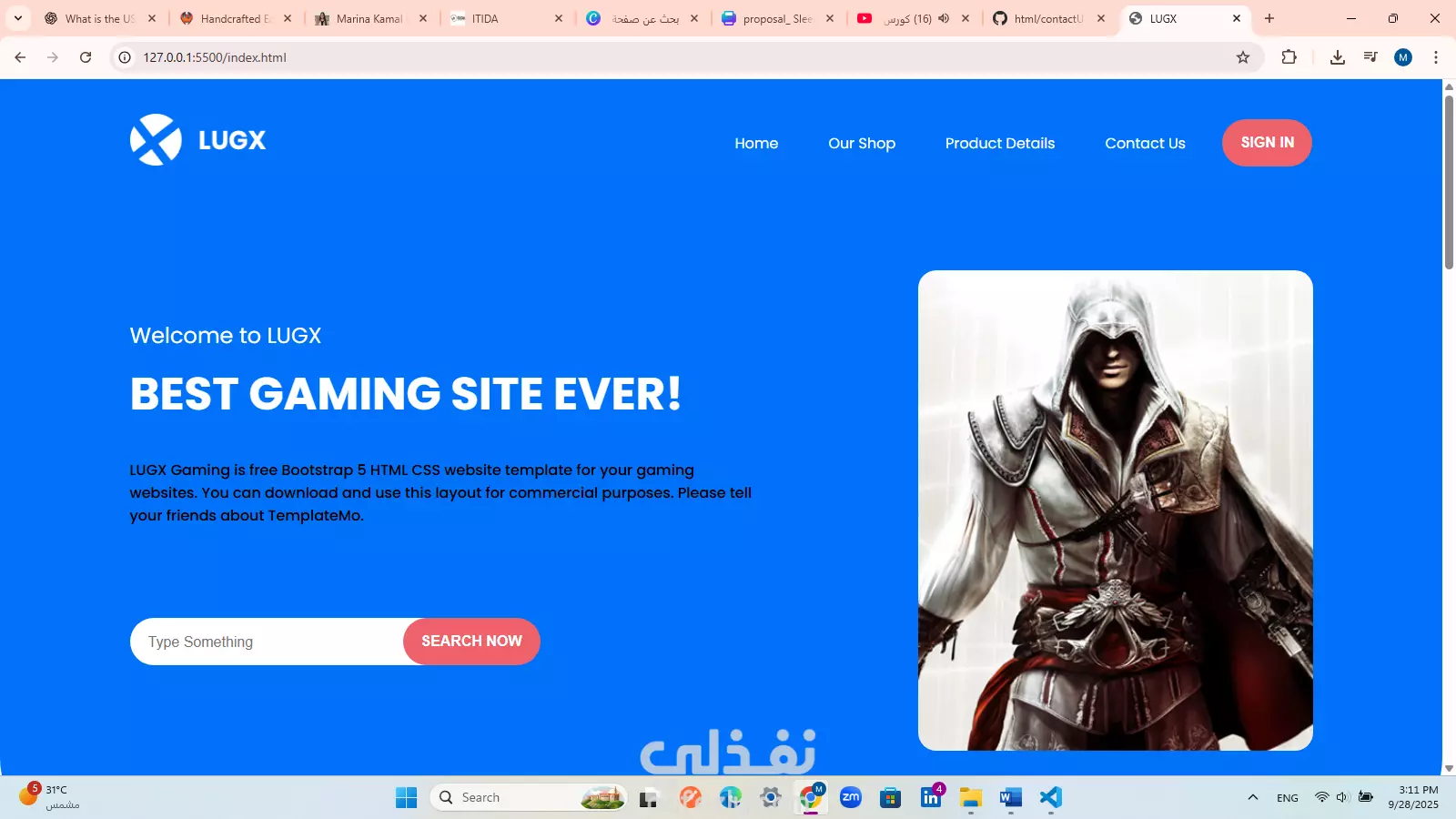Open the weather widget showing 31°C
Screen dimensions: 1456x819
click(49, 797)
